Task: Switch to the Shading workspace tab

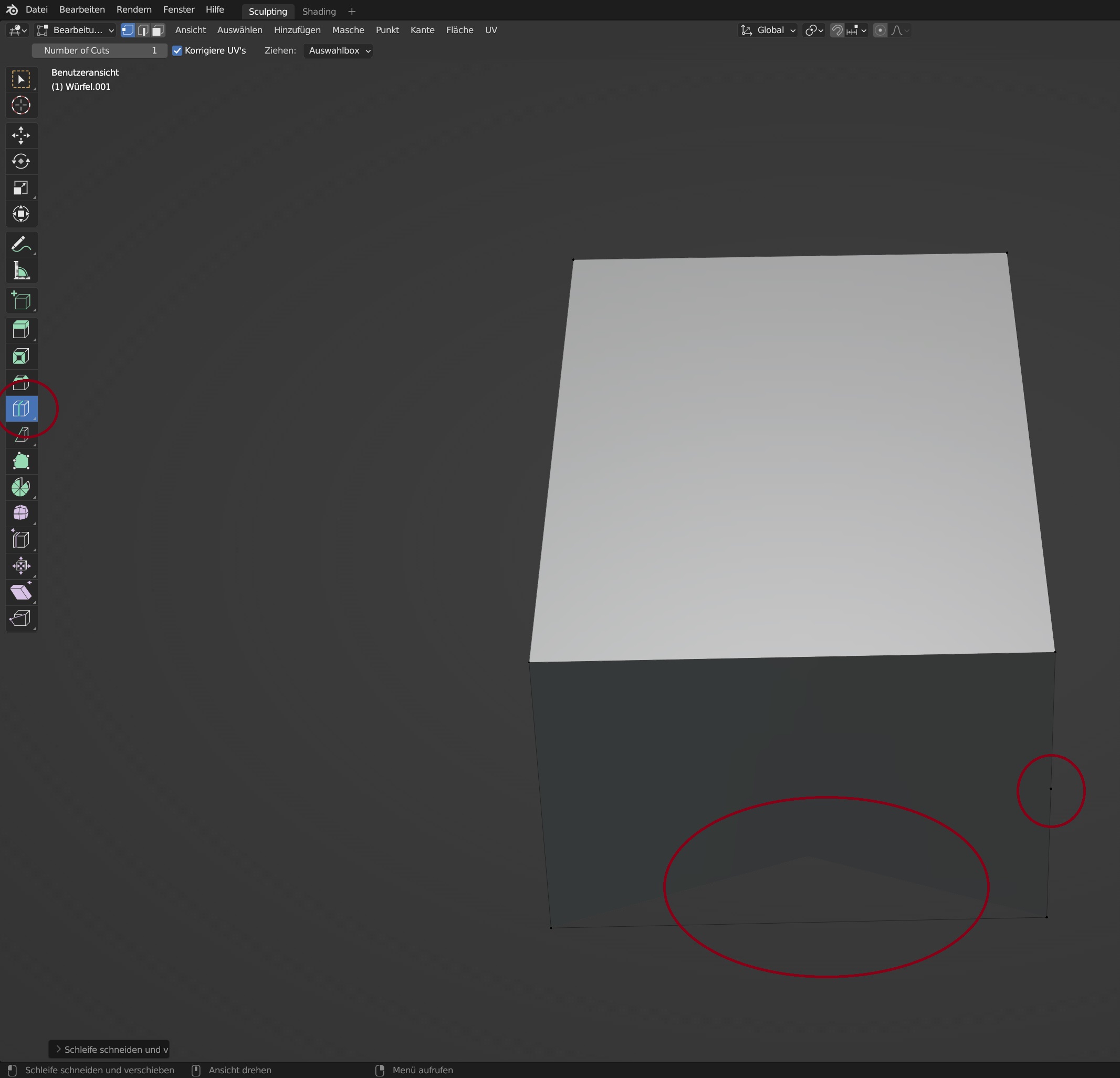Action: click(x=319, y=12)
